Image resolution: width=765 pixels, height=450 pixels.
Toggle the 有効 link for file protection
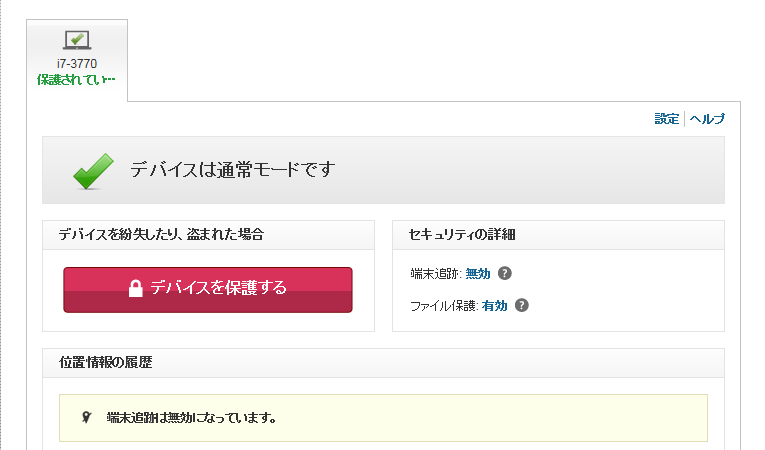(x=494, y=306)
